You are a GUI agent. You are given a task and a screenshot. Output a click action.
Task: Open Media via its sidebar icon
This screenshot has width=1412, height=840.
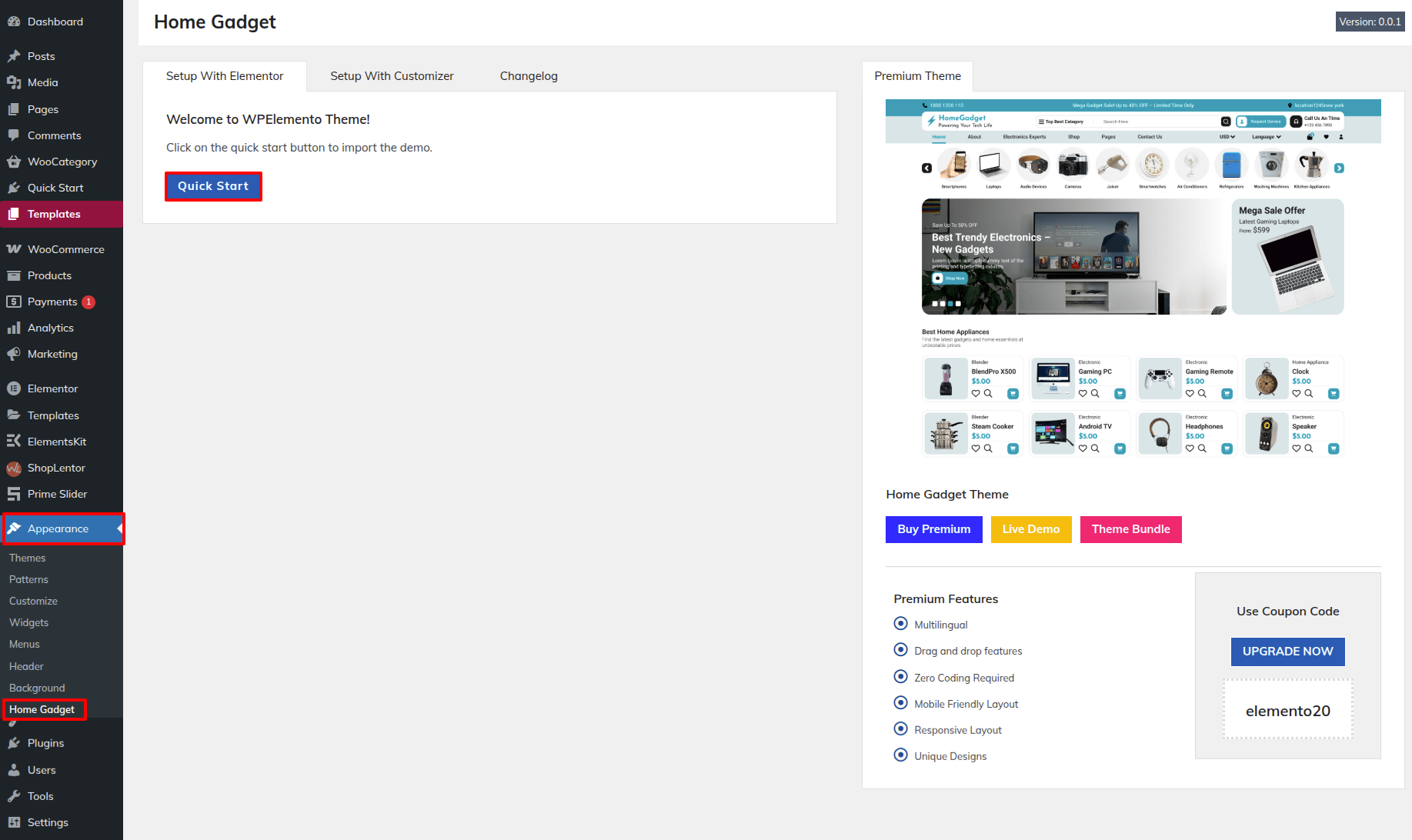[x=14, y=82]
